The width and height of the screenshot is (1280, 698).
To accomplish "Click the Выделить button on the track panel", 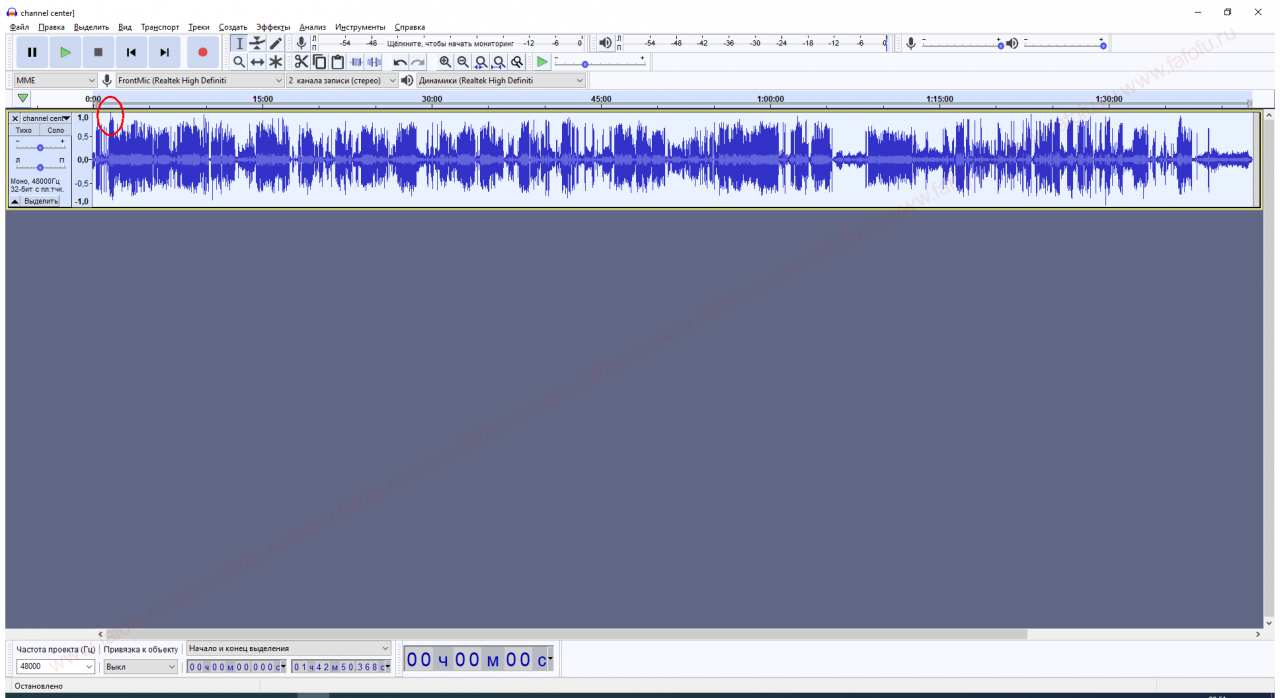I will (41, 201).
